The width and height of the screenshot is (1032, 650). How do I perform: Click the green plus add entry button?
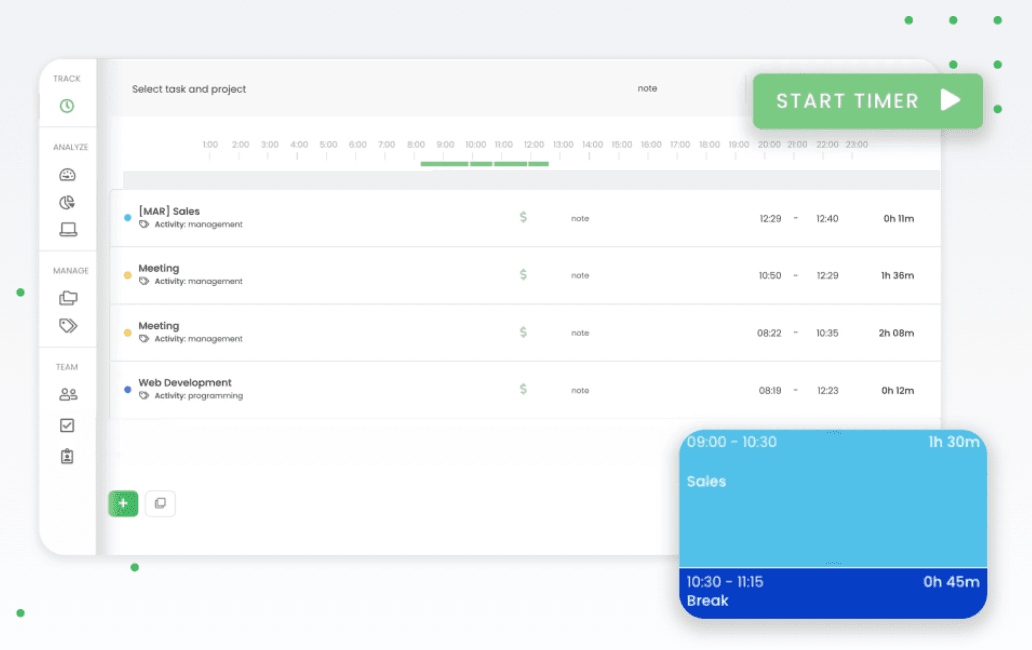coord(123,503)
